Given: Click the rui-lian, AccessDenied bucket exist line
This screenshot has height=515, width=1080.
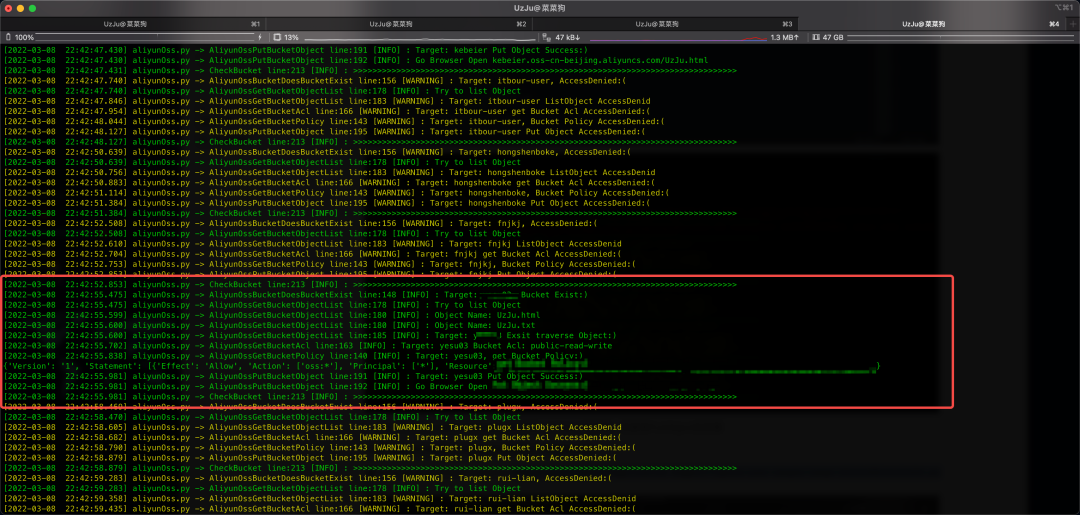Looking at the screenshot, I should click(x=307, y=478).
